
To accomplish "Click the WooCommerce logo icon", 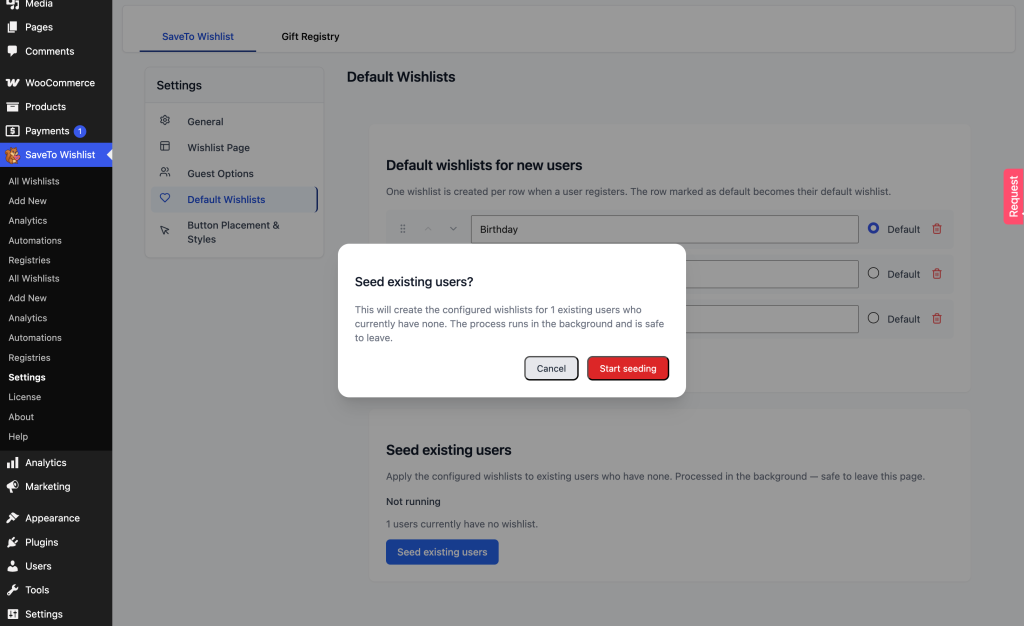I will click(12, 83).
